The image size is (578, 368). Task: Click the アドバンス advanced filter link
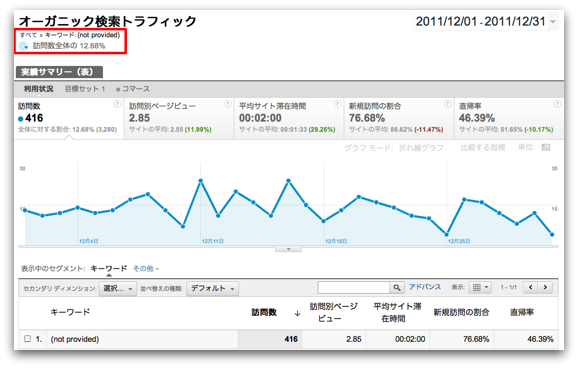pyautogui.click(x=425, y=287)
